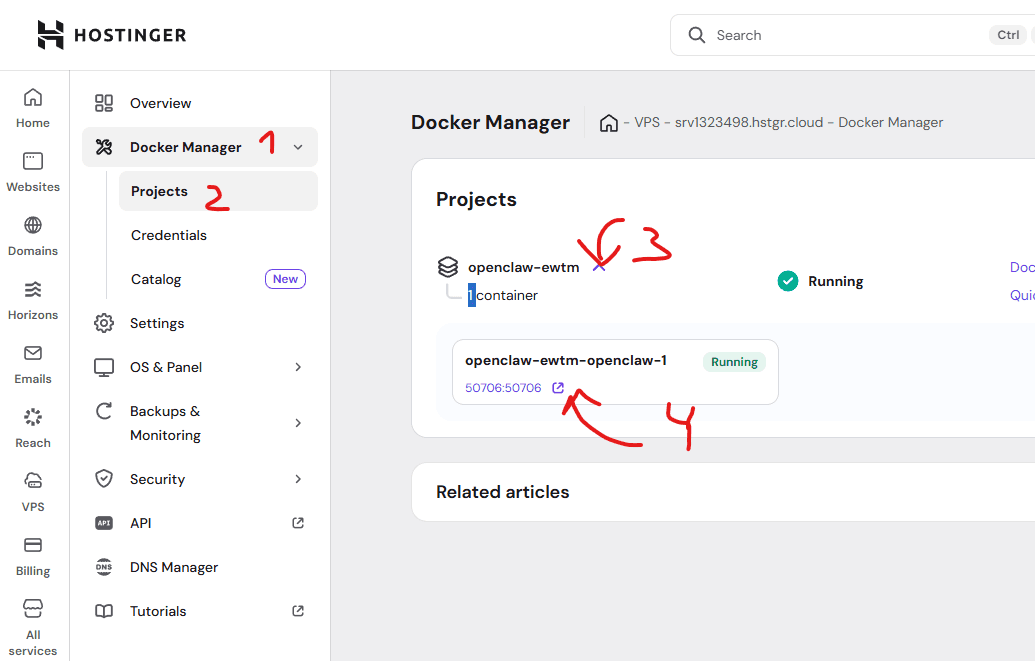The image size is (1035, 661).
Task: Open Home in the left rail
Action: [33, 108]
